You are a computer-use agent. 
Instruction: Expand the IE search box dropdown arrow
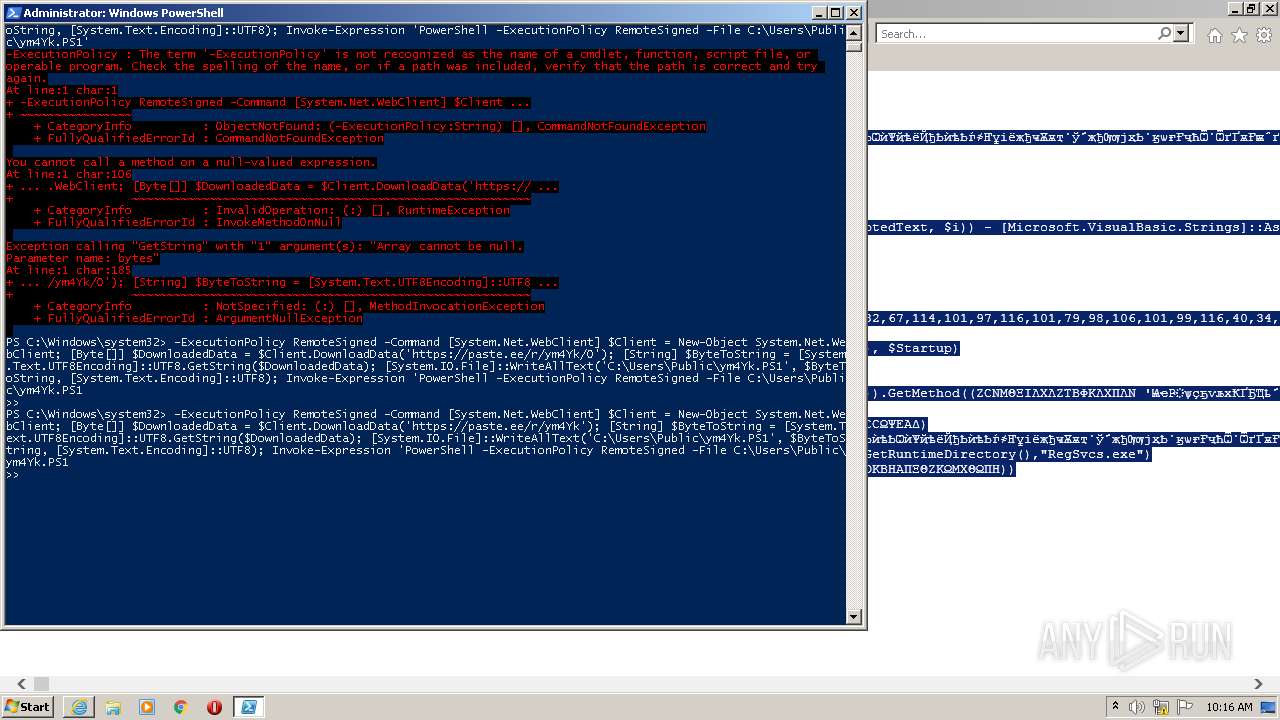pos(1181,33)
